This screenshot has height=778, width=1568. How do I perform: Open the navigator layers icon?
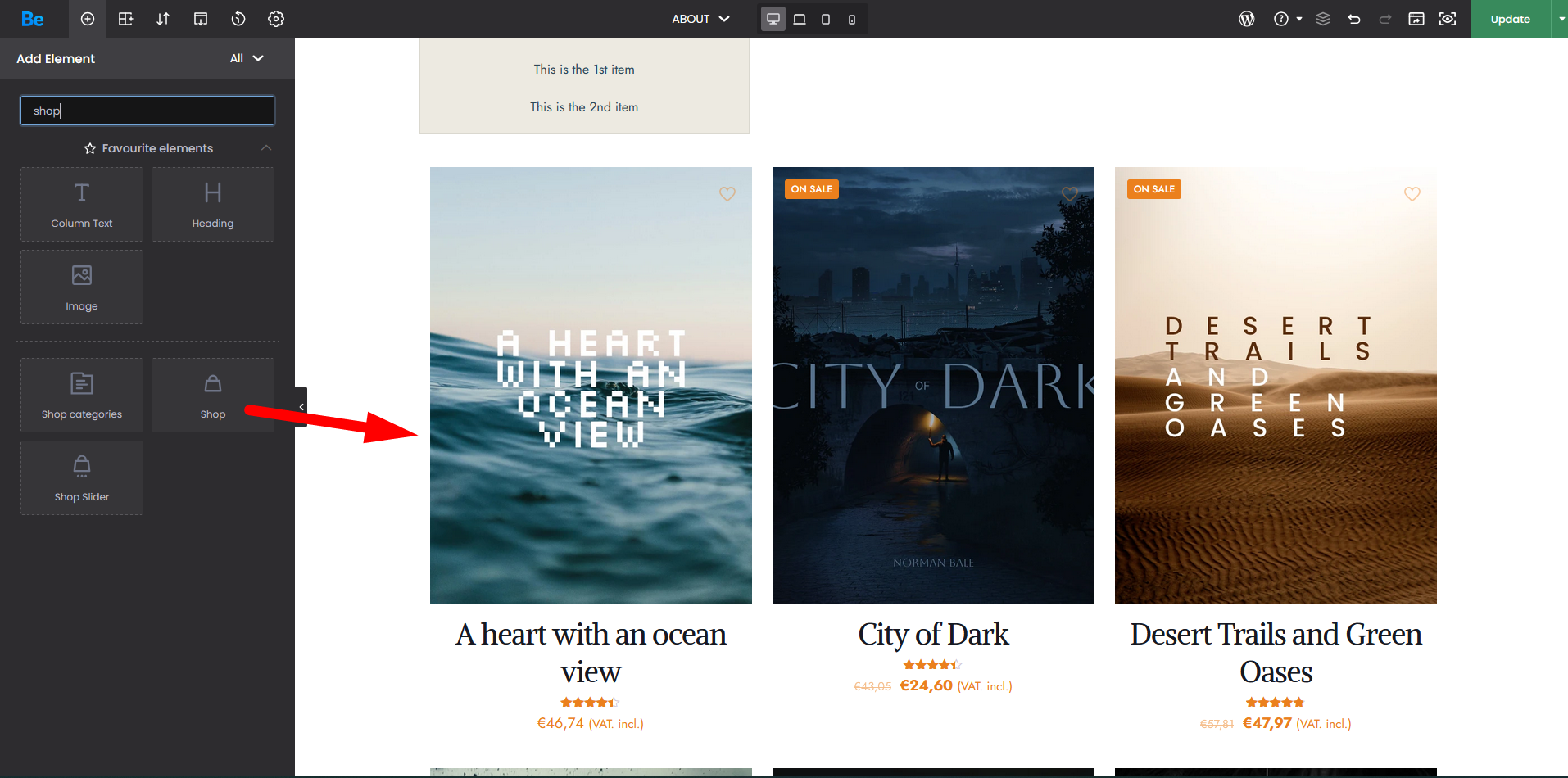[1323, 19]
